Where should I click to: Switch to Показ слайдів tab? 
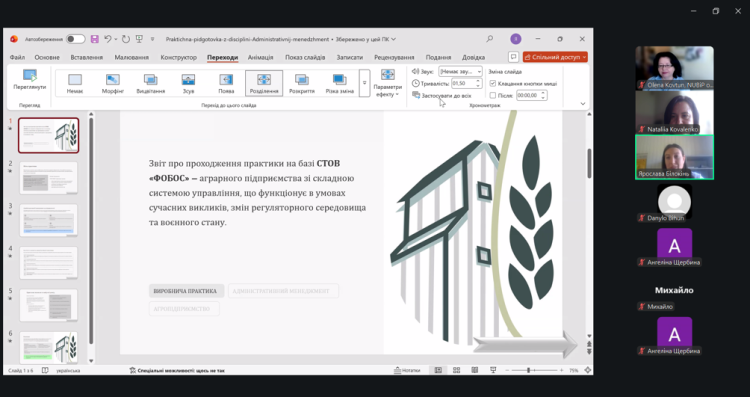[305, 57]
